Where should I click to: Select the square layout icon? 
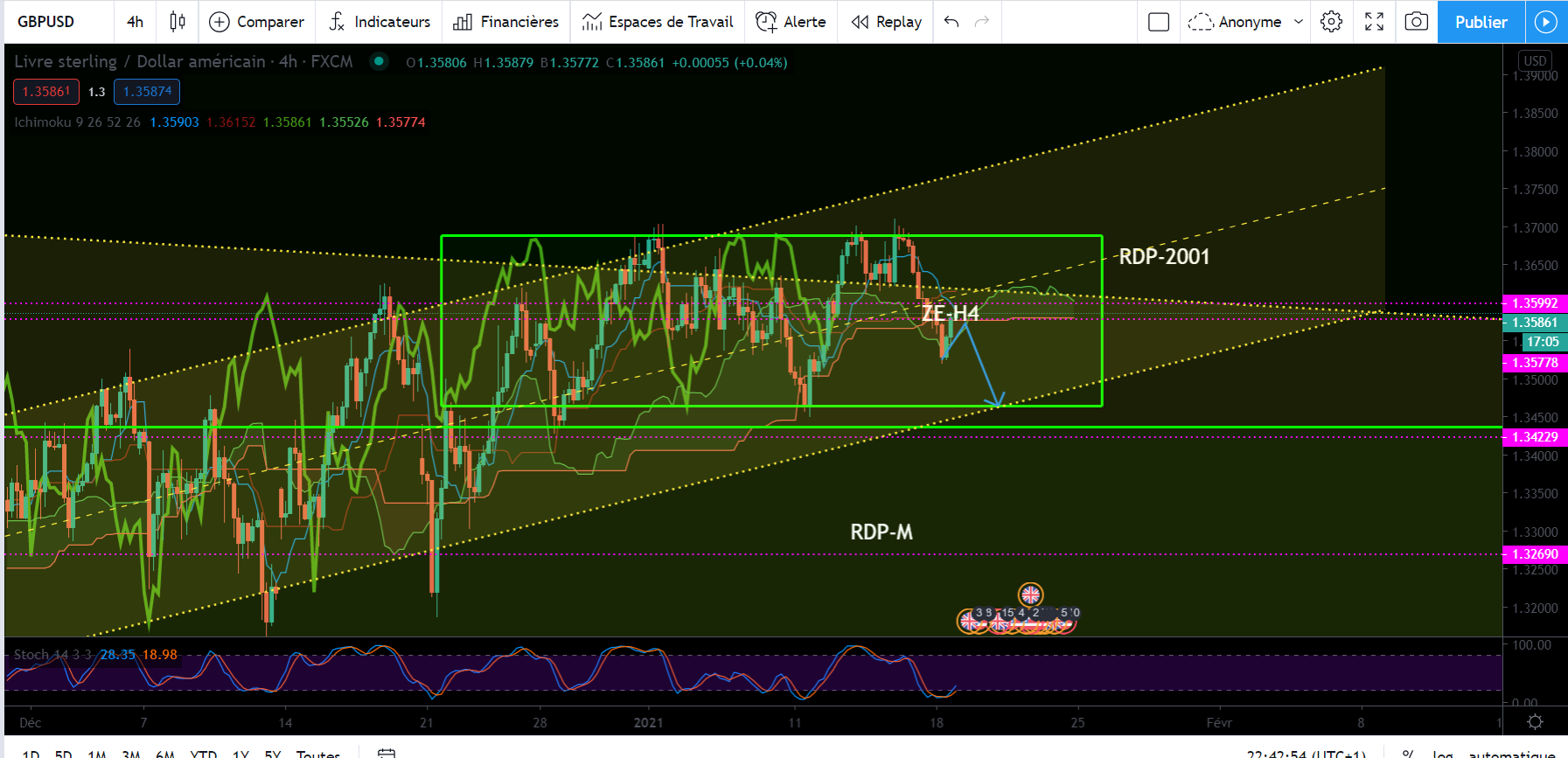pos(1159,22)
